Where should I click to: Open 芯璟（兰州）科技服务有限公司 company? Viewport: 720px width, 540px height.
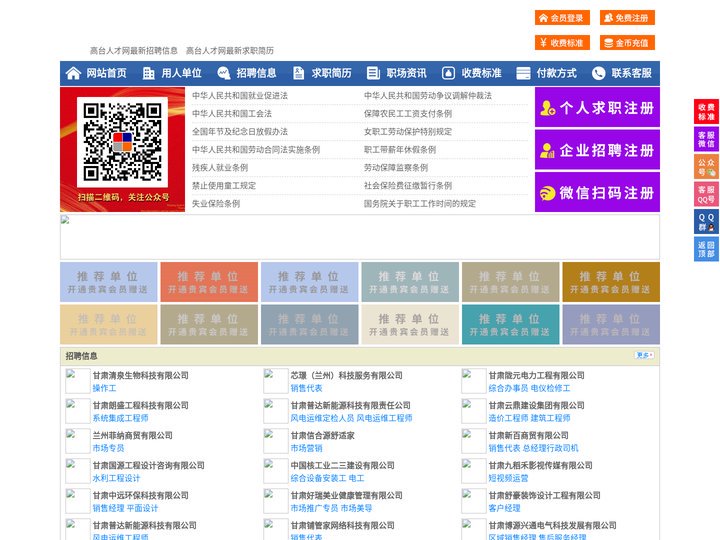point(347,375)
